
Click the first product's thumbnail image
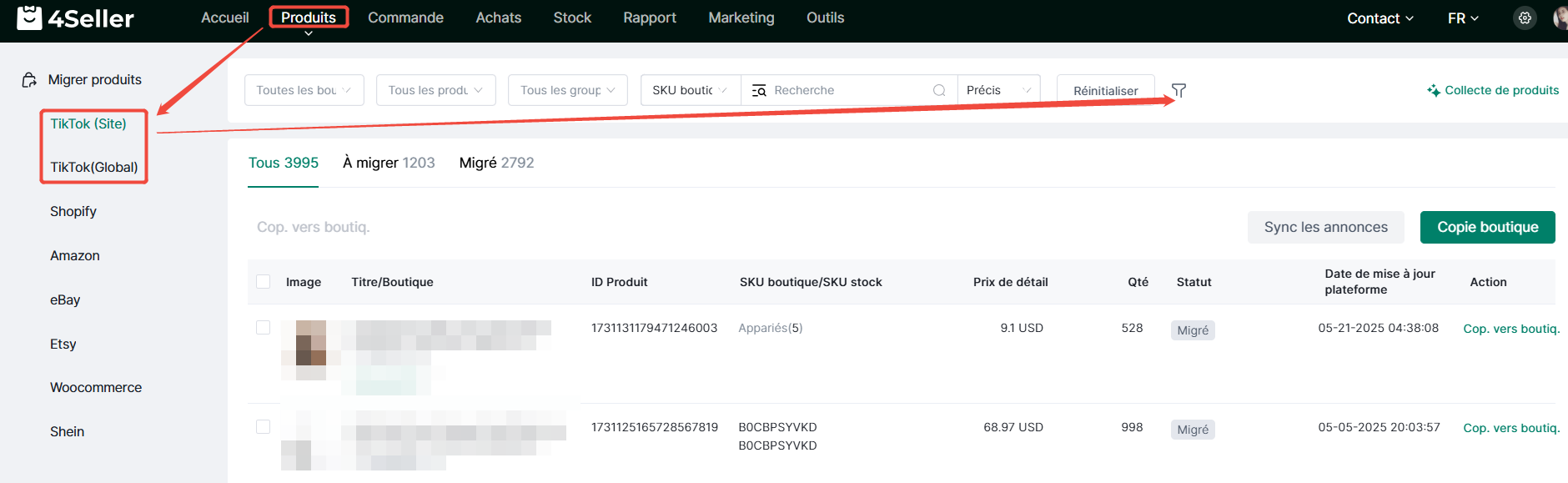pos(312,350)
